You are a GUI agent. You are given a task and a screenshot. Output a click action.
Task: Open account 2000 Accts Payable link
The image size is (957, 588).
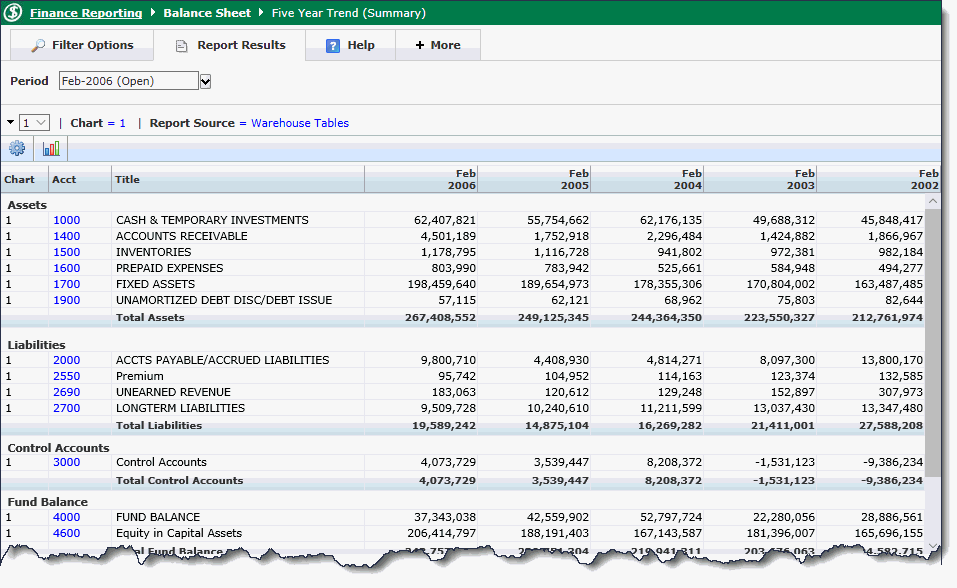(x=67, y=360)
